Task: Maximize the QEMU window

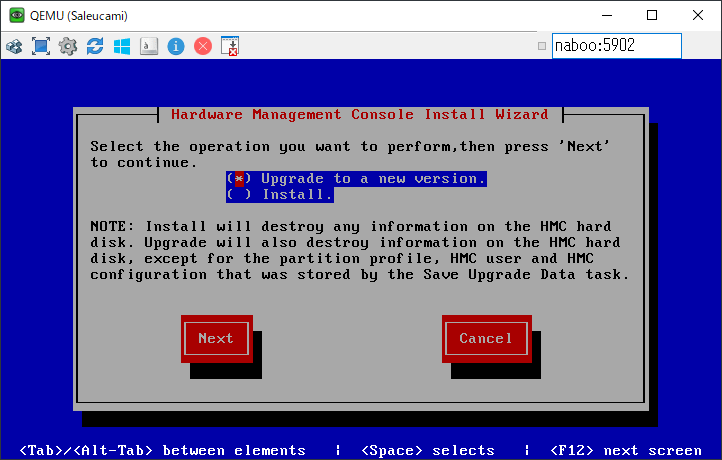Action: click(652, 15)
